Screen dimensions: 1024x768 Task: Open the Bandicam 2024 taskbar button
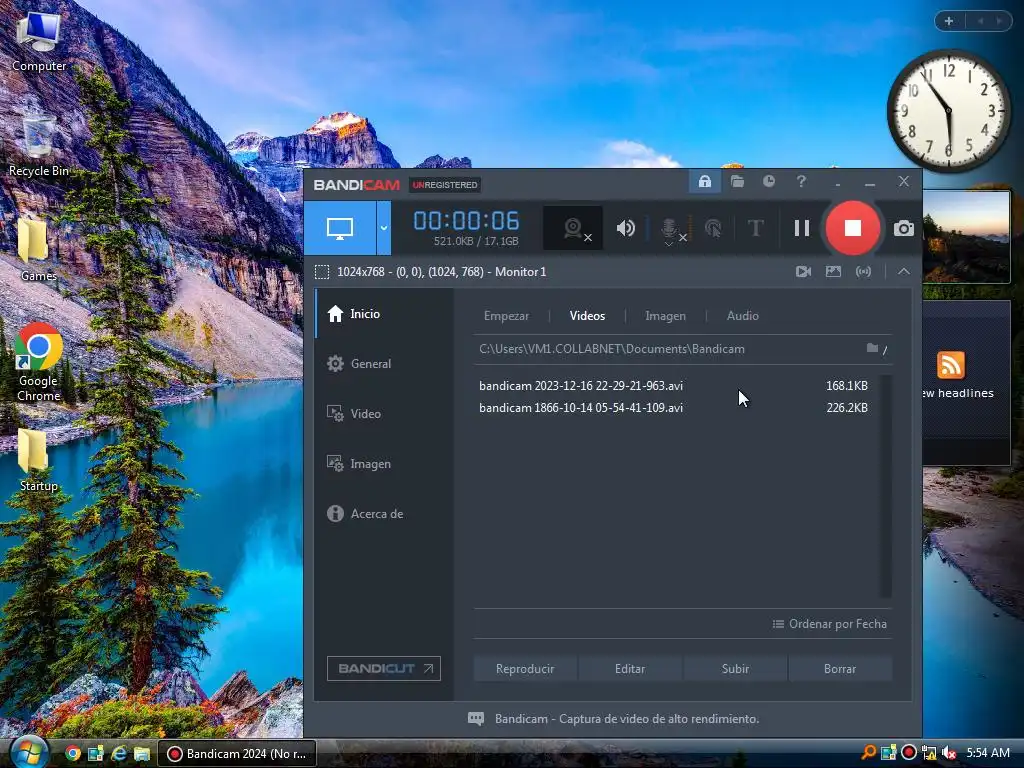click(x=238, y=754)
